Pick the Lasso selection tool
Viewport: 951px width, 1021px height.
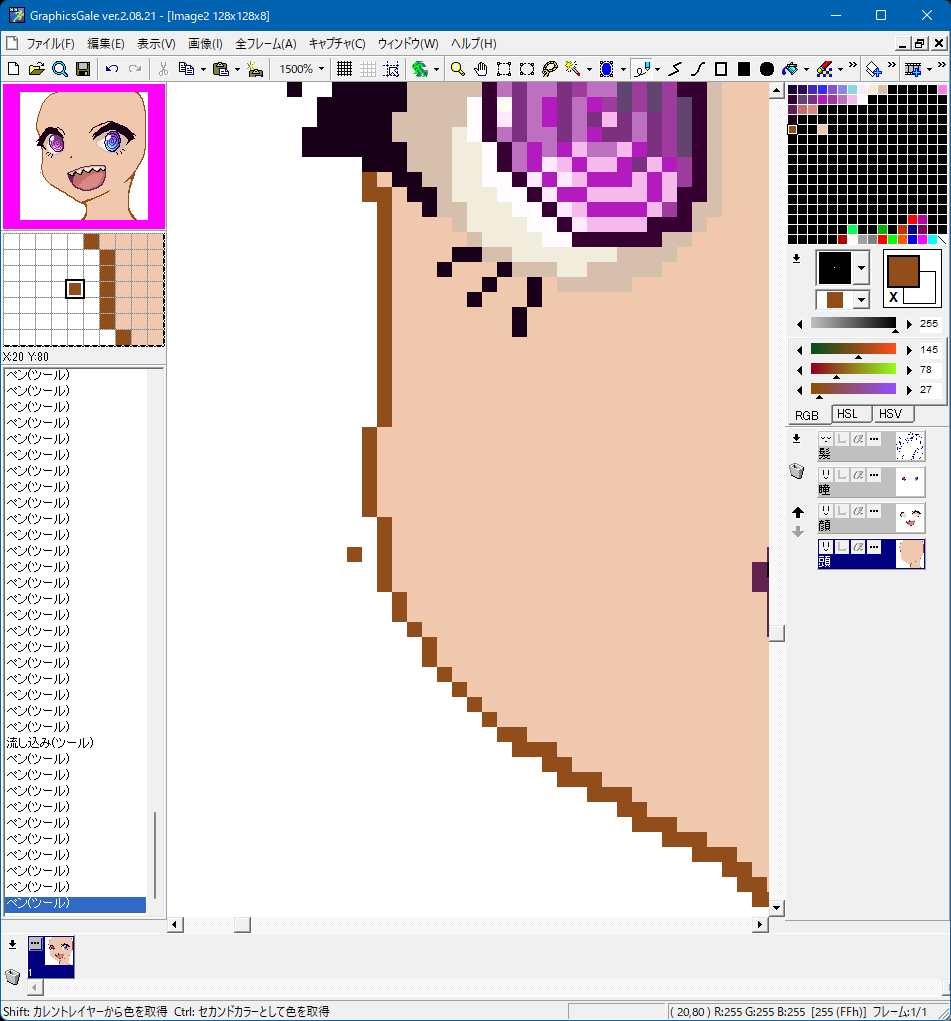(x=549, y=69)
